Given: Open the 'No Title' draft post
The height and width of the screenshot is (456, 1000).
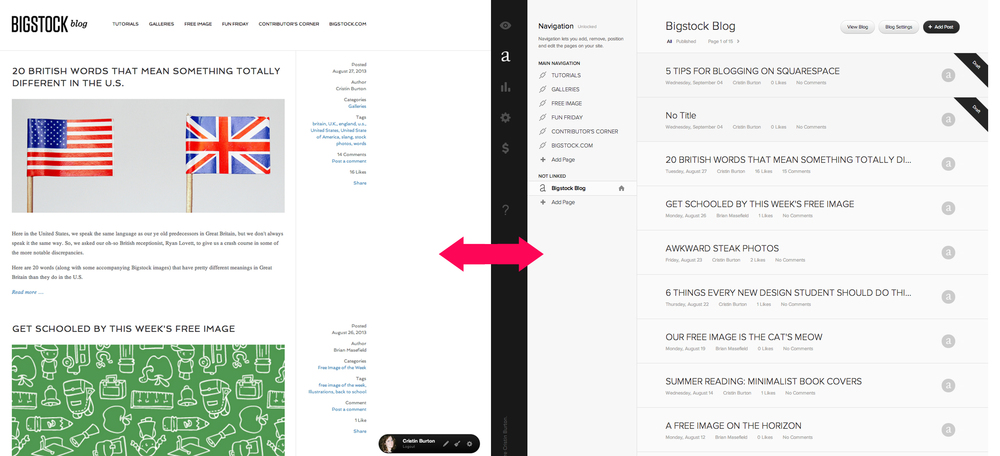Looking at the screenshot, I should pyautogui.click(x=680, y=115).
